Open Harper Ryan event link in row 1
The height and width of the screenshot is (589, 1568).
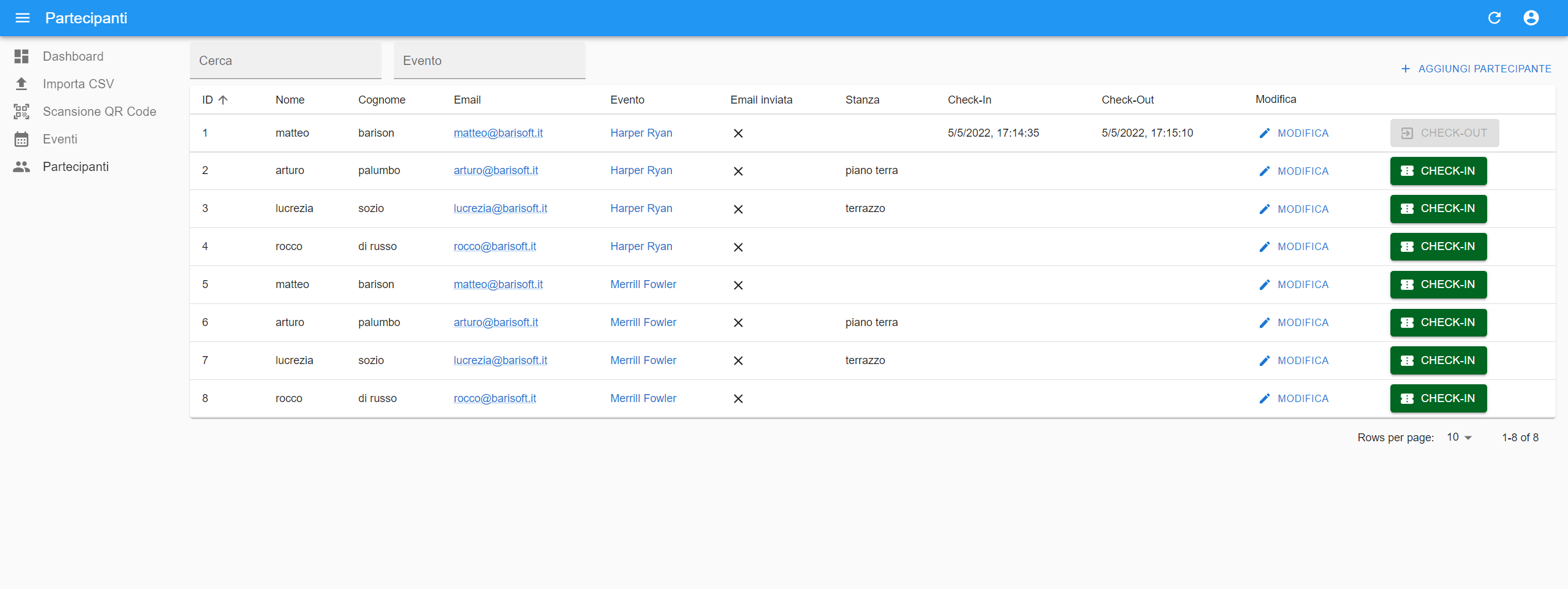click(641, 133)
